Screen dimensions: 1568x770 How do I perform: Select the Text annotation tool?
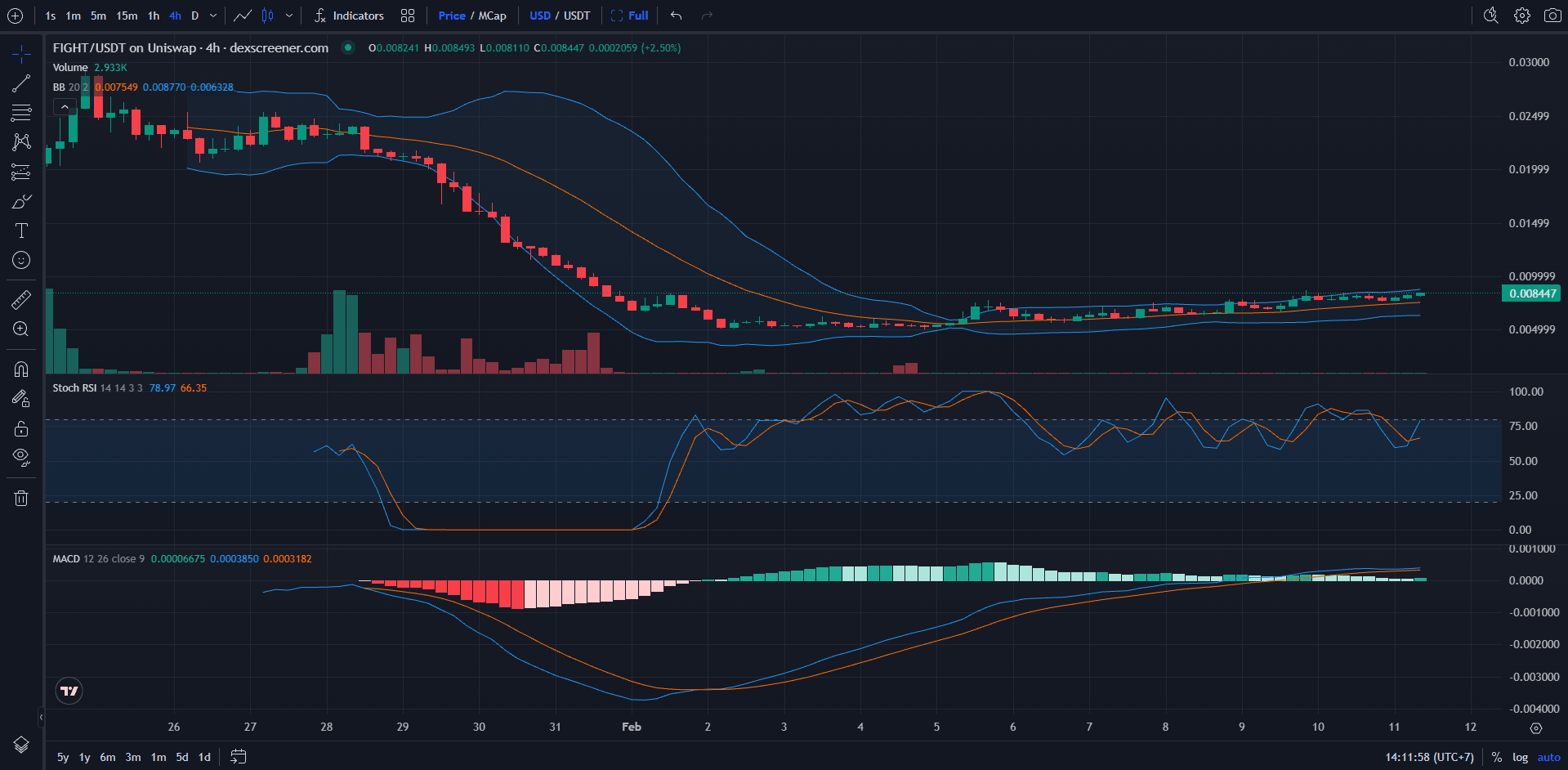20,230
